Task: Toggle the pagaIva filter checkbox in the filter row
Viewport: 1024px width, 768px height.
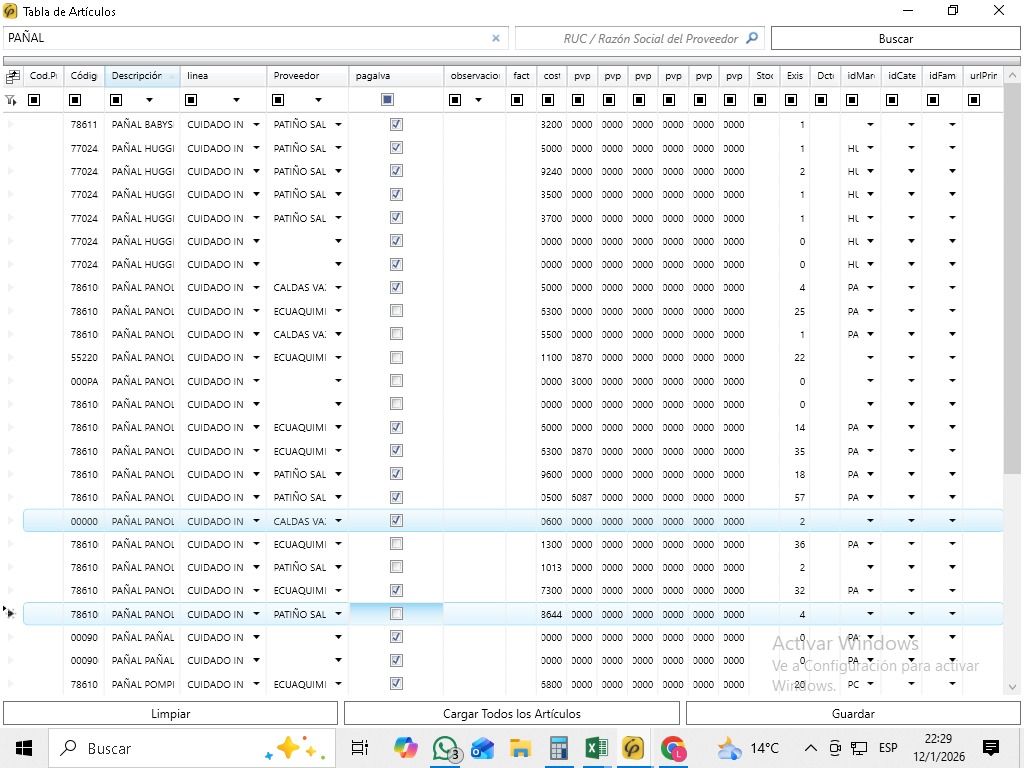Action: [x=387, y=100]
